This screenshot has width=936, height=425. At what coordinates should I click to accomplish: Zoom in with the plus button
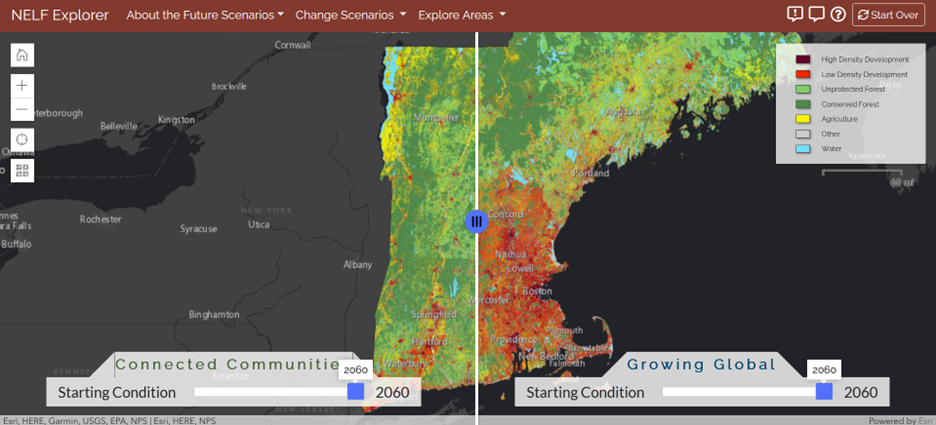tap(22, 85)
